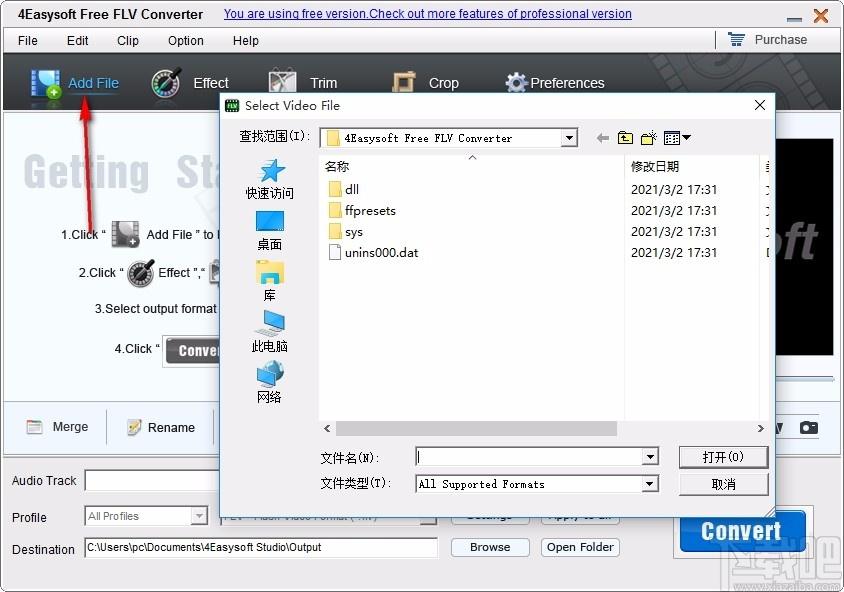Screen dimensions: 844x592
Task: Open the Edit menu
Action: pyautogui.click(x=78, y=41)
